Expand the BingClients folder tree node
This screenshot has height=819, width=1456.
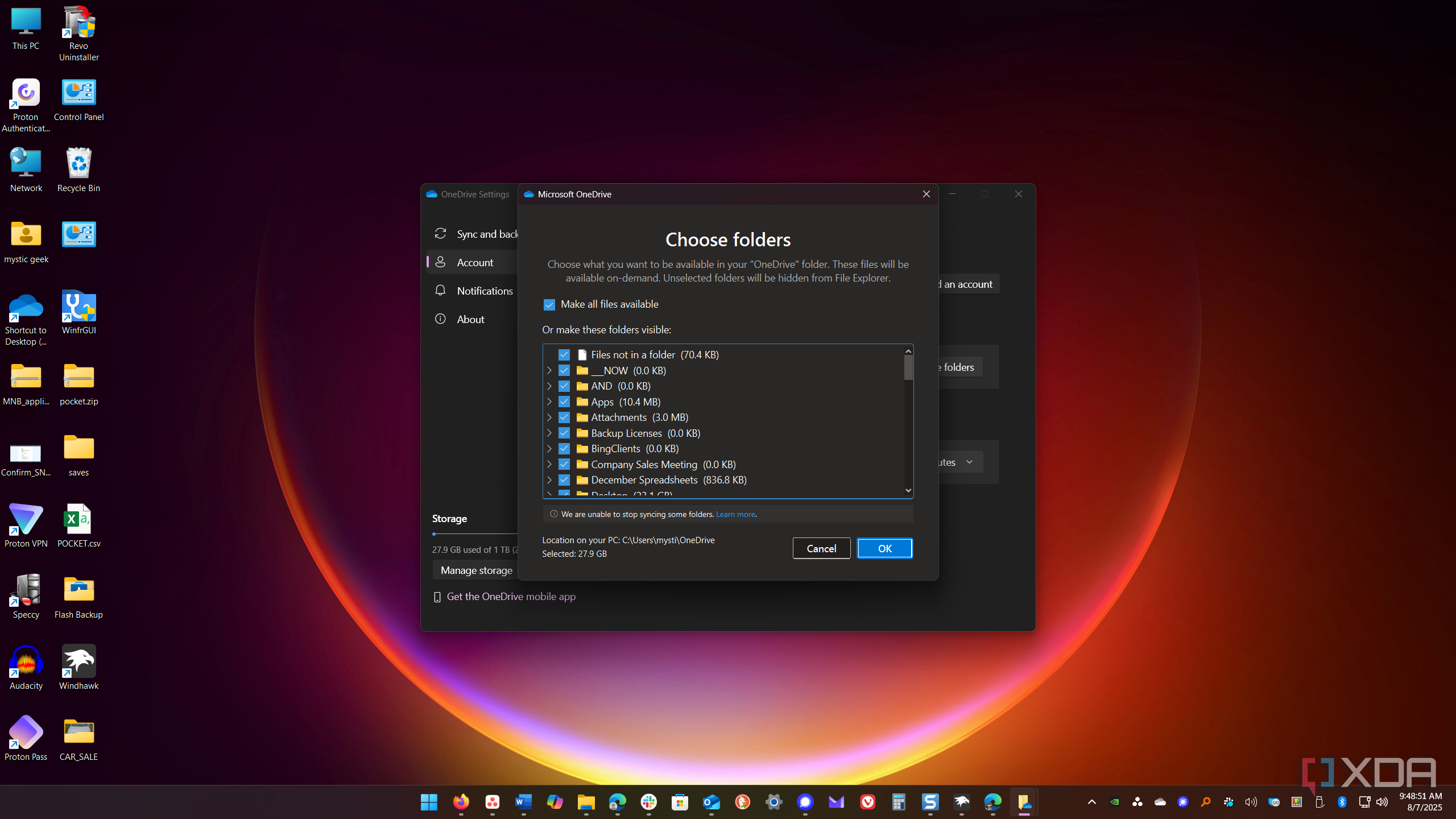point(549,449)
